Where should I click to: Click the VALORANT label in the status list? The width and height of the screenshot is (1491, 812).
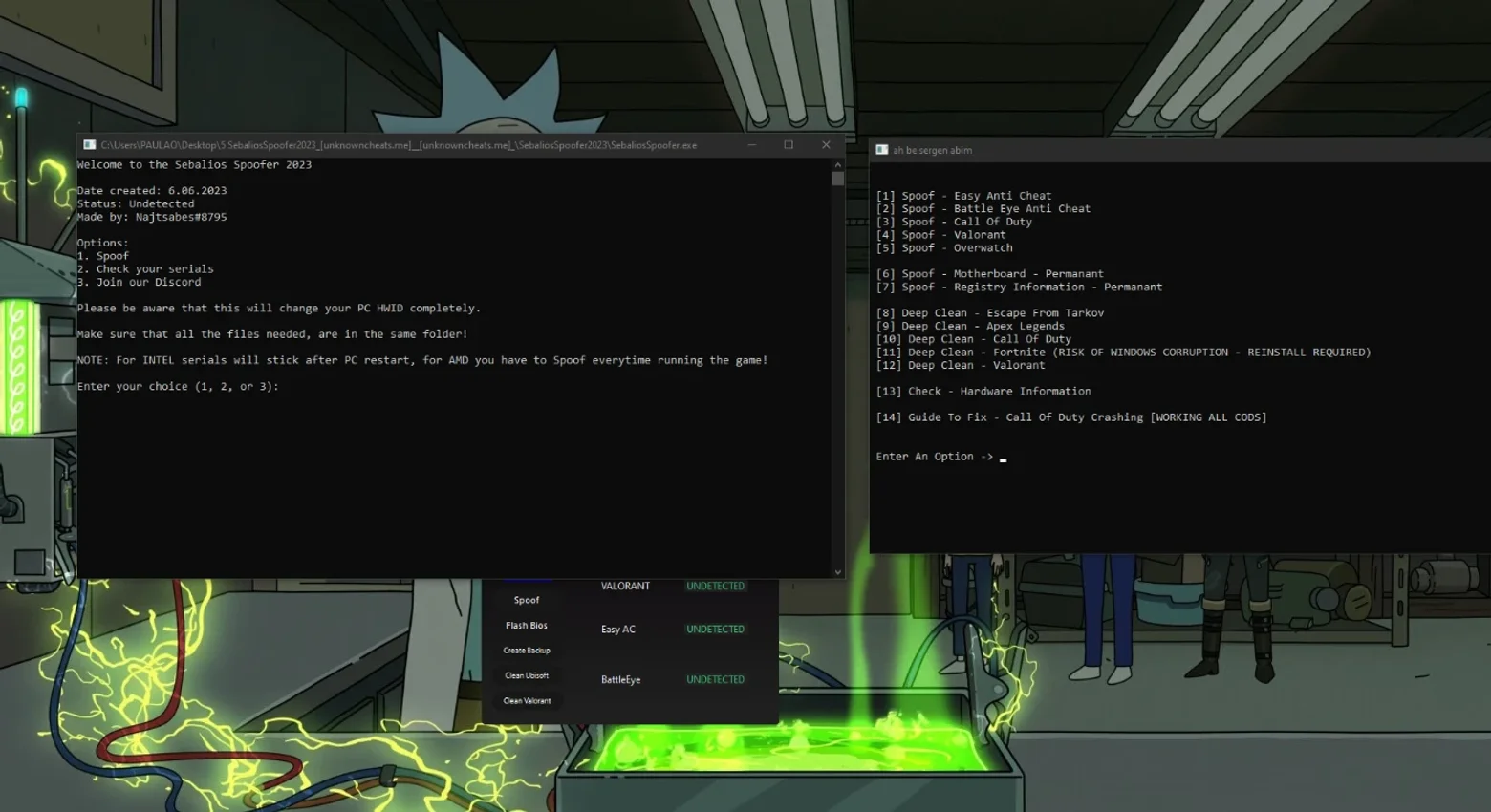(625, 586)
